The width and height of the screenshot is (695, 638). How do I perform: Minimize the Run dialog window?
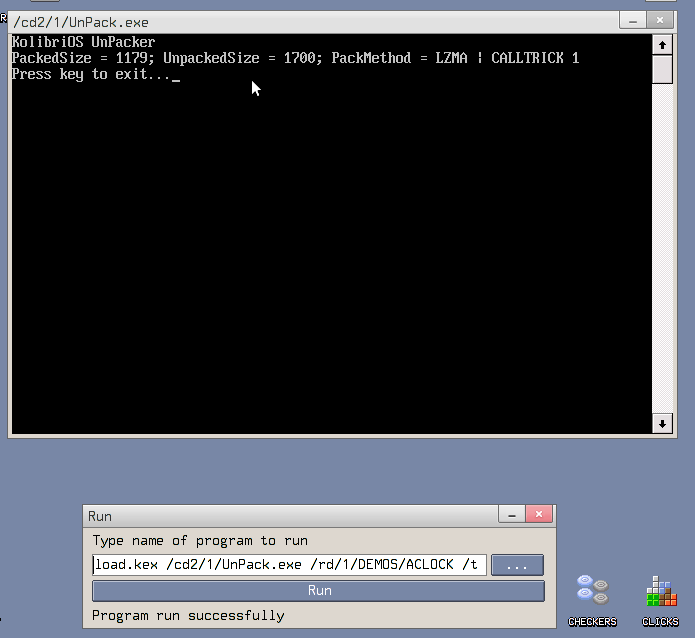(511, 515)
